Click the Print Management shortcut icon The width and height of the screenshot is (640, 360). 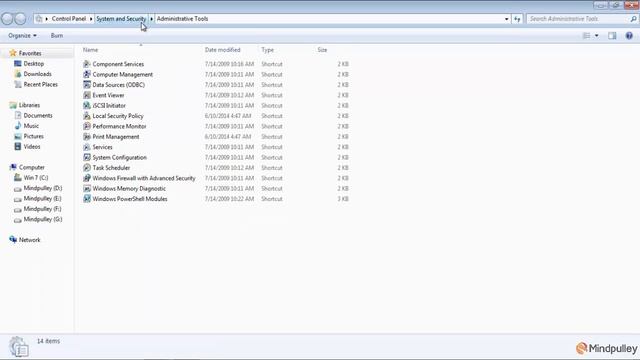[x=87, y=137]
